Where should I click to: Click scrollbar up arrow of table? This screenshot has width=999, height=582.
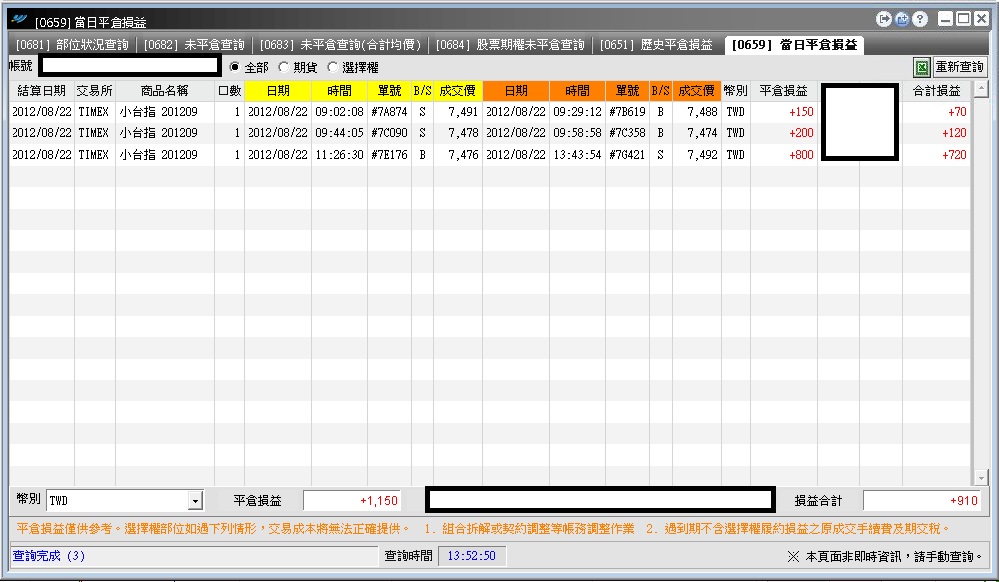coord(981,89)
